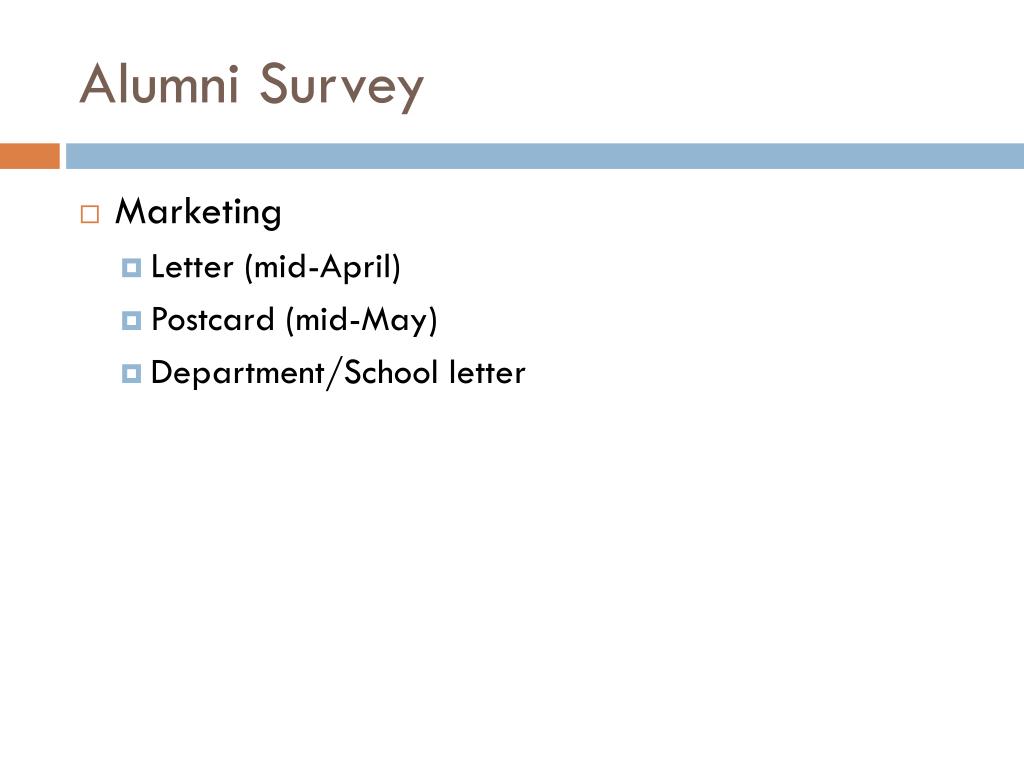Click the (mid-April) text
The image size is (1024, 768).
tap(323, 268)
